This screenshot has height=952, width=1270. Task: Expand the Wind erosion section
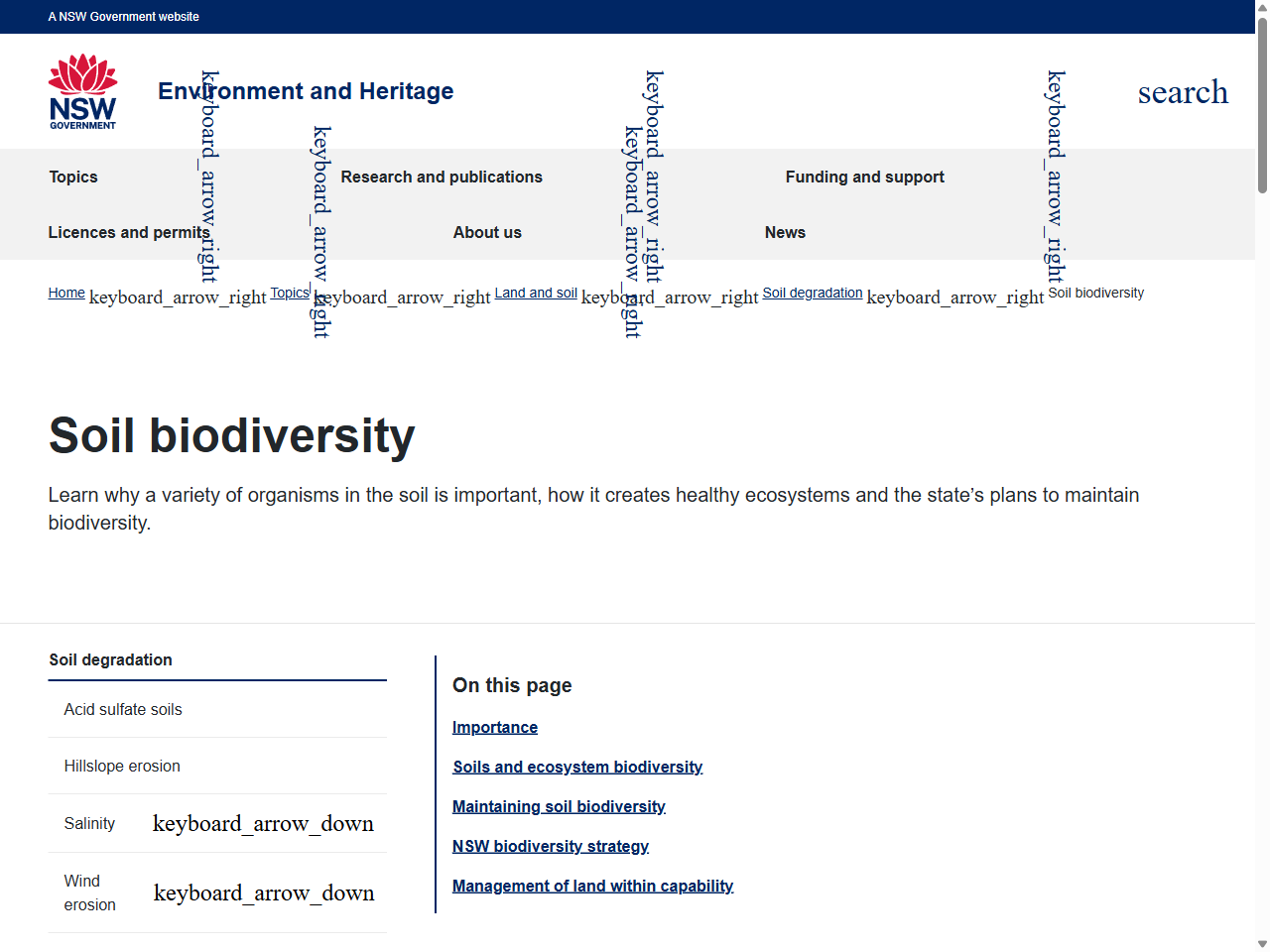point(263,892)
